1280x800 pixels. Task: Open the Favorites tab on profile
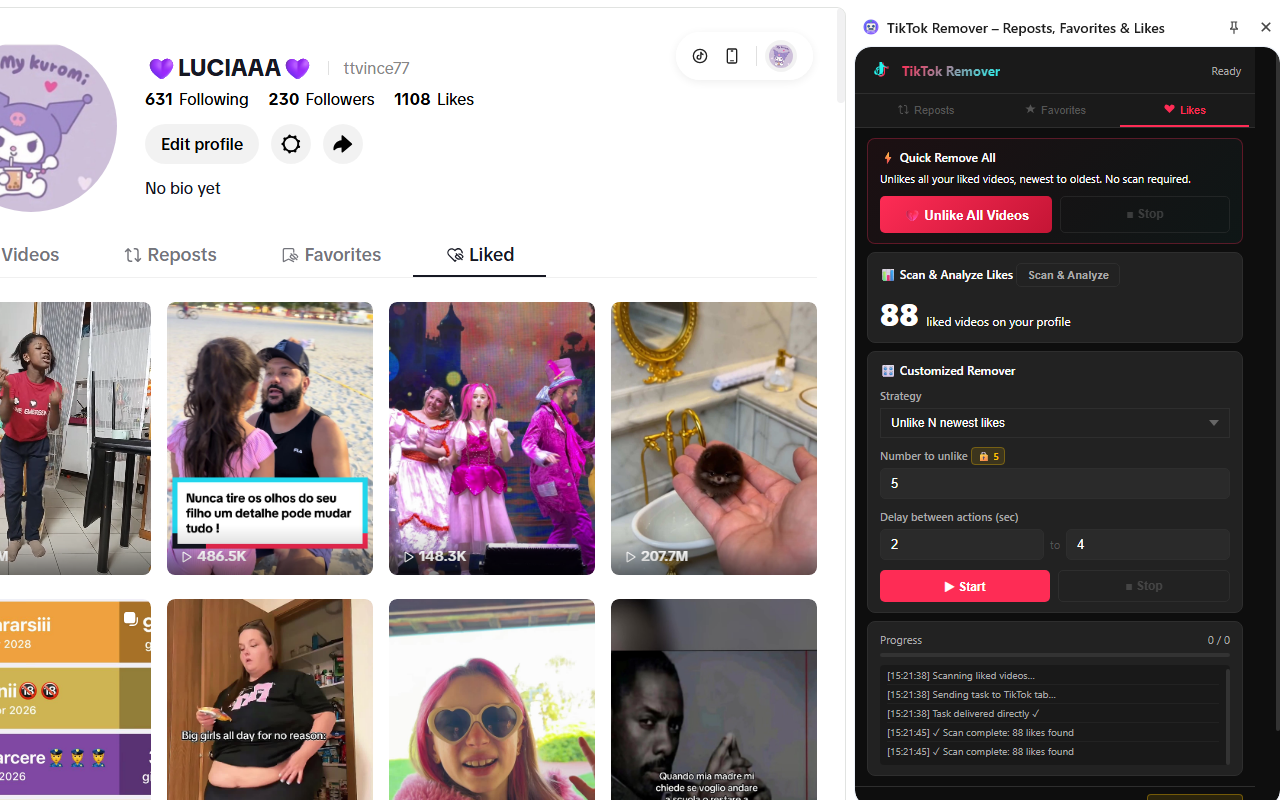[331, 255]
